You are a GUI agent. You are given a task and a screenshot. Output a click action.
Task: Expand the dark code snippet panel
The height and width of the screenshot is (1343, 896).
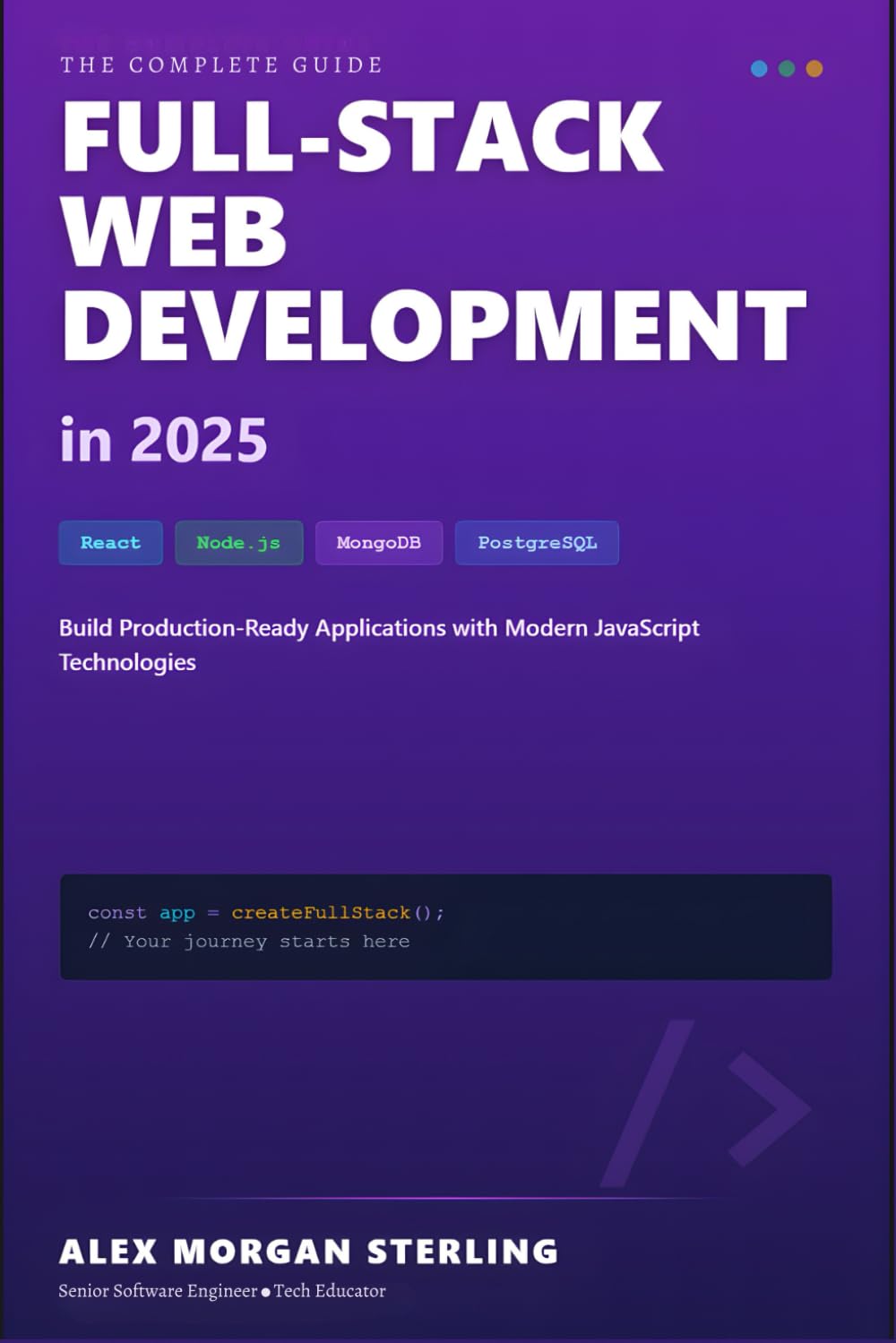pos(446,927)
